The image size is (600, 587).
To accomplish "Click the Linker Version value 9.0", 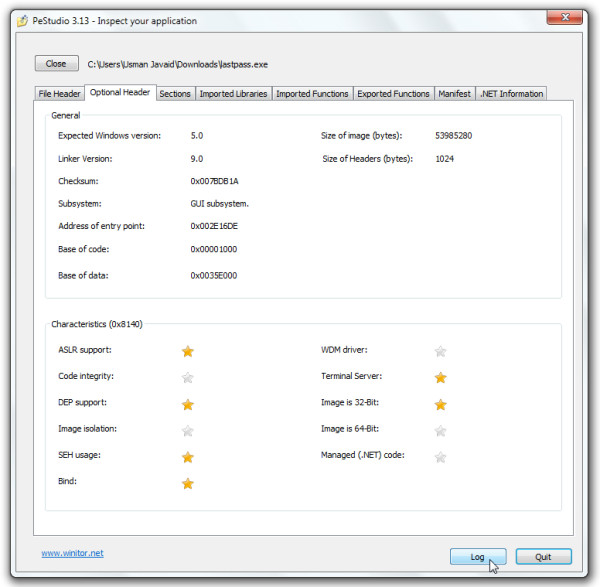I will pos(197,159).
